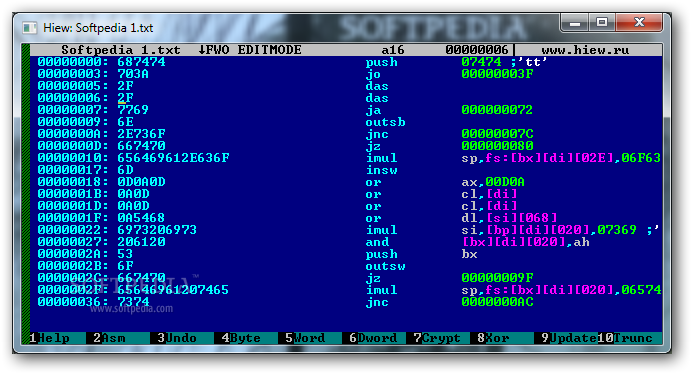Click the EDITMODE indicator in status line
The width and height of the screenshot is (692, 374).
pos(270,50)
